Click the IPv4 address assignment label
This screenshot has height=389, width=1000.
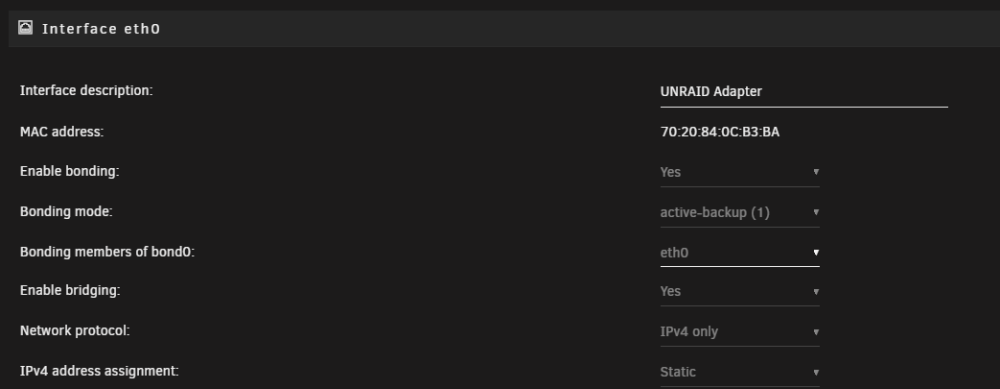click(x=99, y=371)
